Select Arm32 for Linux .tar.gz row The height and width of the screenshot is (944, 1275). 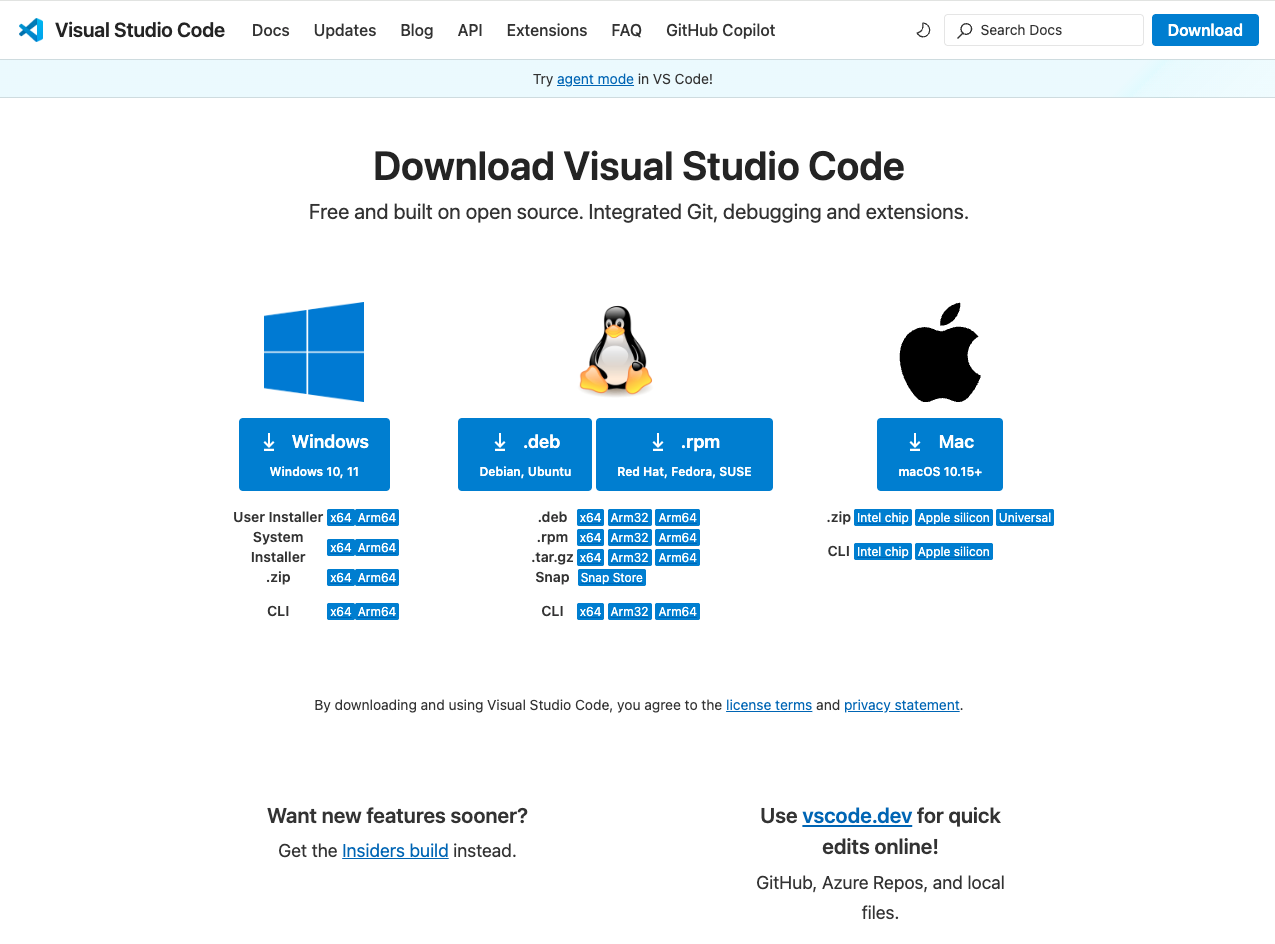coord(629,558)
